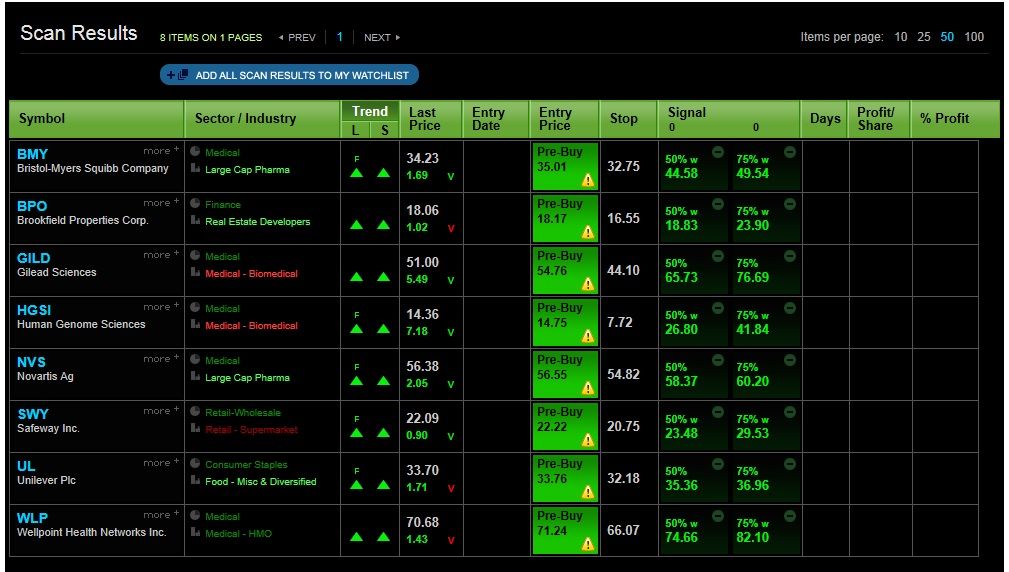Viewport: 1009px width, 572px height.
Task: Collapse the HGSI 50% signal target
Action: tap(717, 309)
